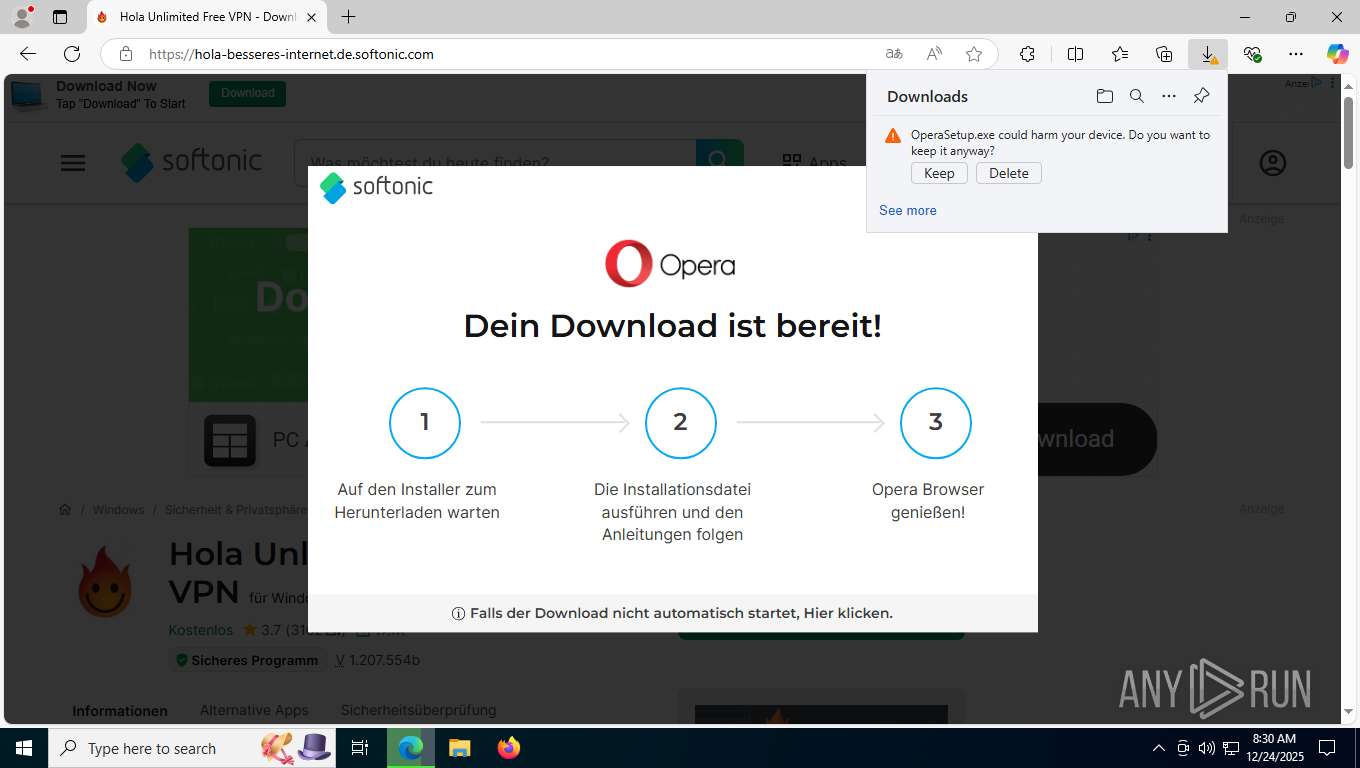Image resolution: width=1360 pixels, height=768 pixels.
Task: Delete the OperaSetup.exe download
Action: click(x=1009, y=173)
